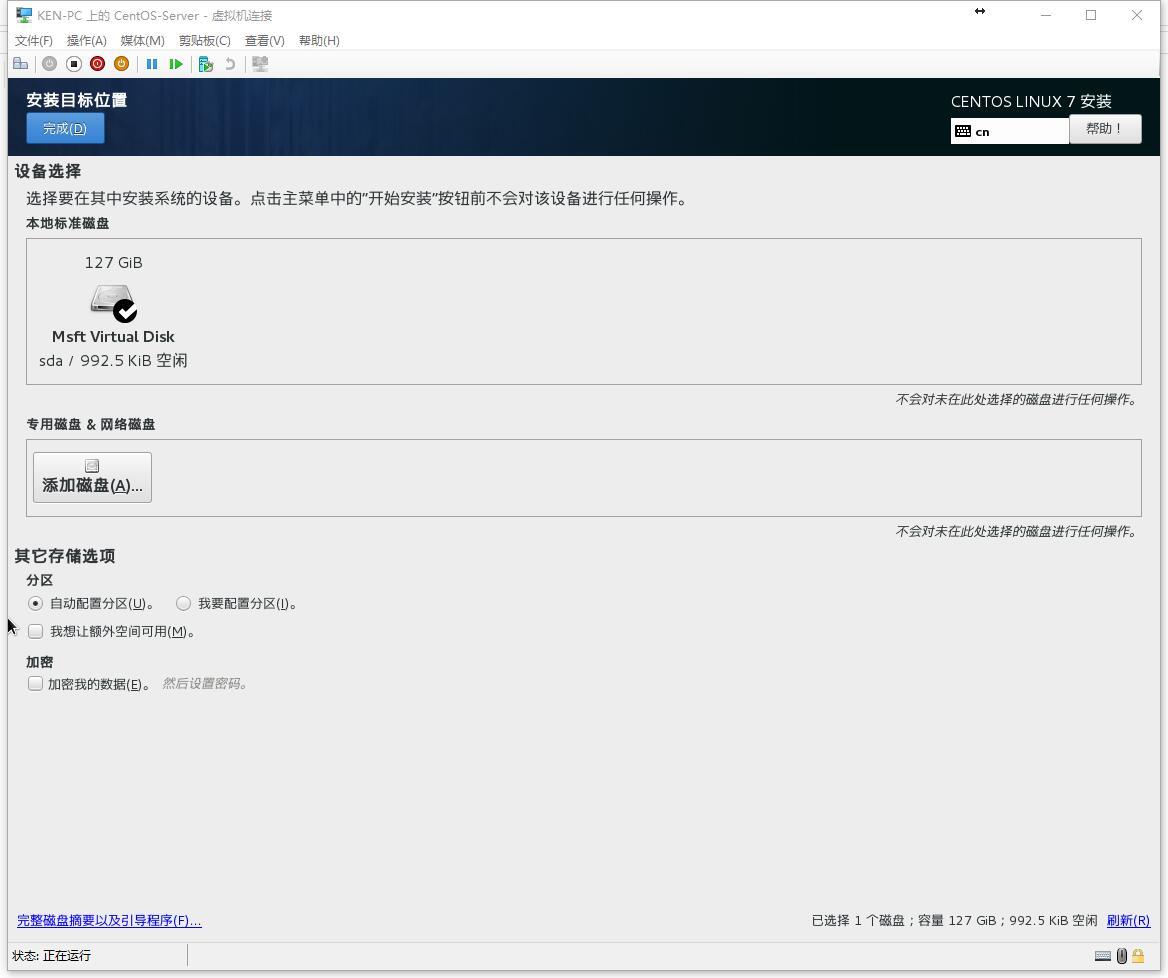Open the 剪贴板(C) menu
The width and height of the screenshot is (1168, 978).
coord(205,40)
